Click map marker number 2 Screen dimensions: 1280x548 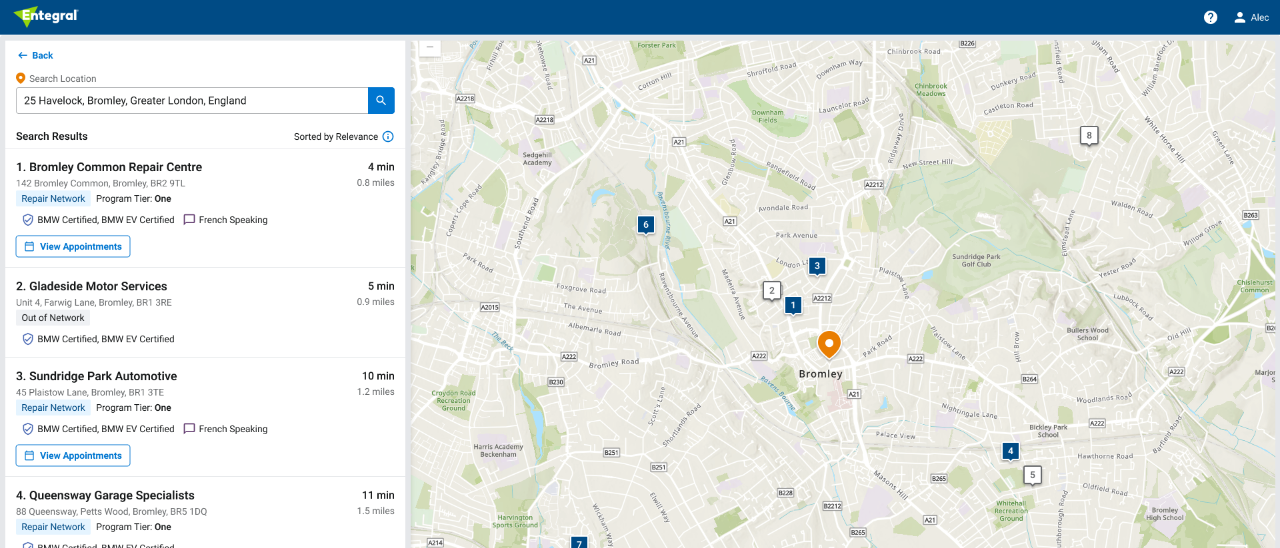(772, 290)
